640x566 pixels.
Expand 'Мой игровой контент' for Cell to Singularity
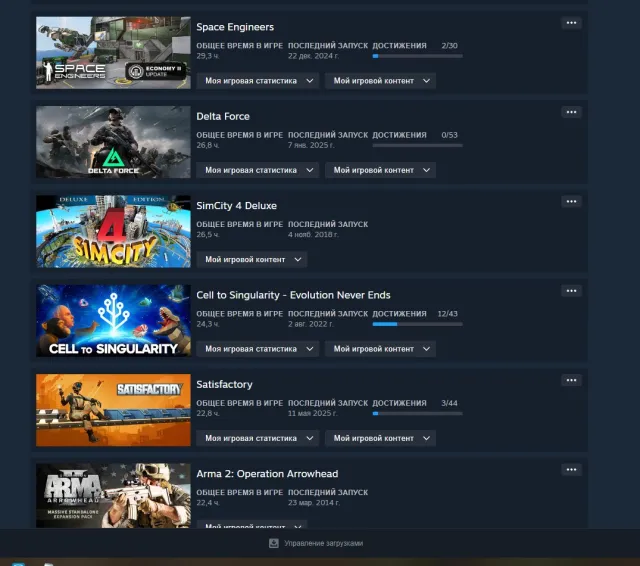380,349
